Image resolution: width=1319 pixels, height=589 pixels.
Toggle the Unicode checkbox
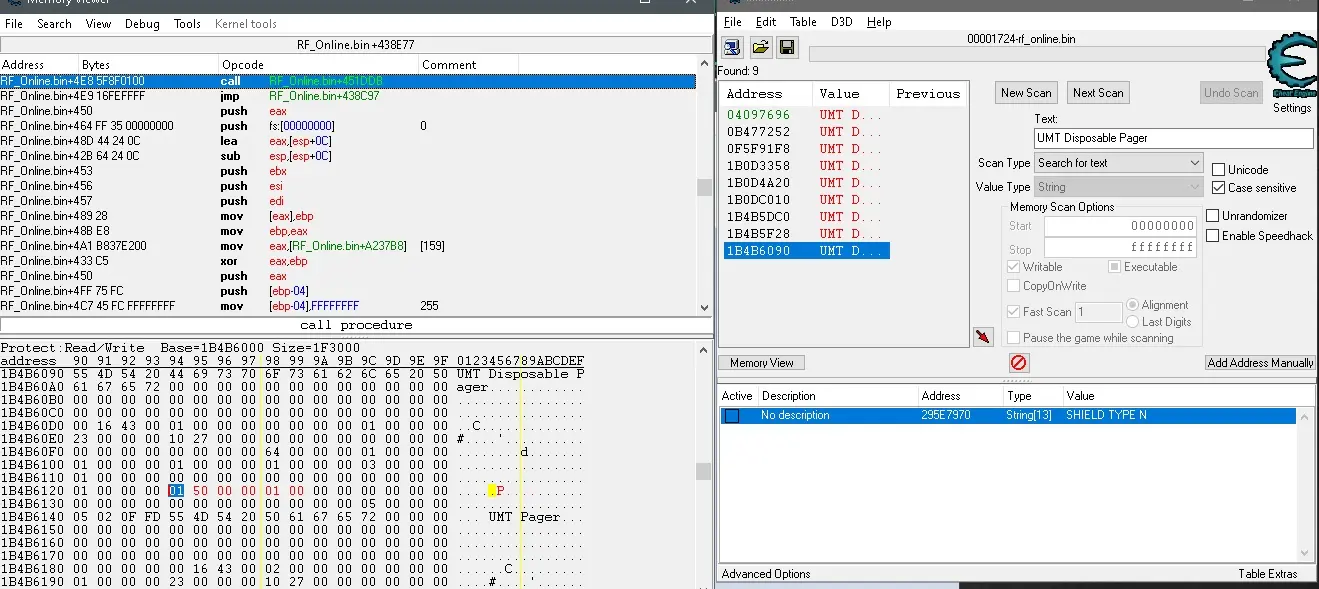(1218, 170)
